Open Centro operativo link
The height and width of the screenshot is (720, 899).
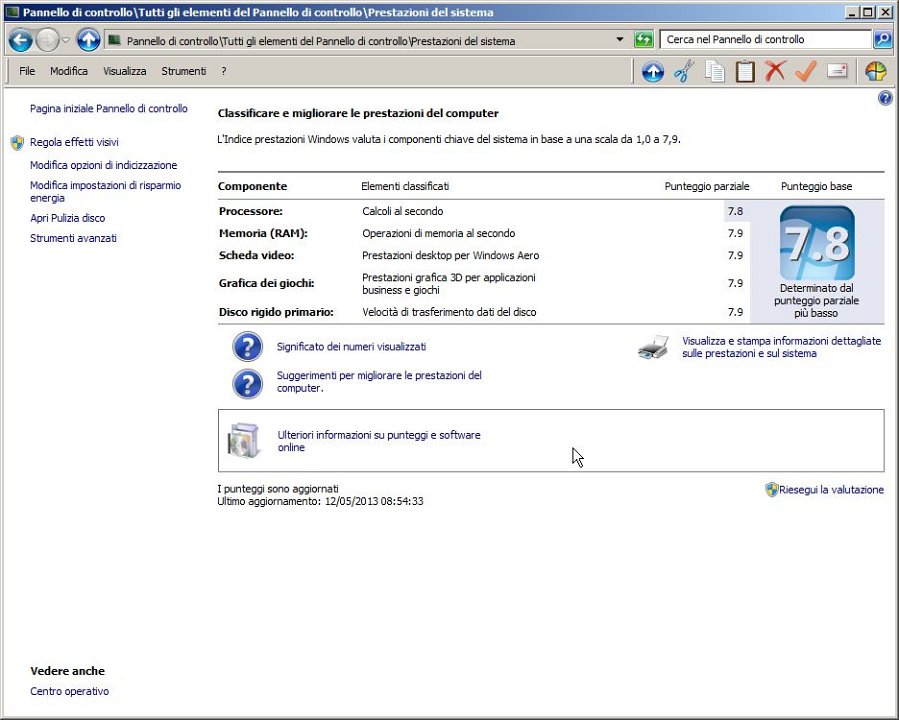tap(69, 691)
